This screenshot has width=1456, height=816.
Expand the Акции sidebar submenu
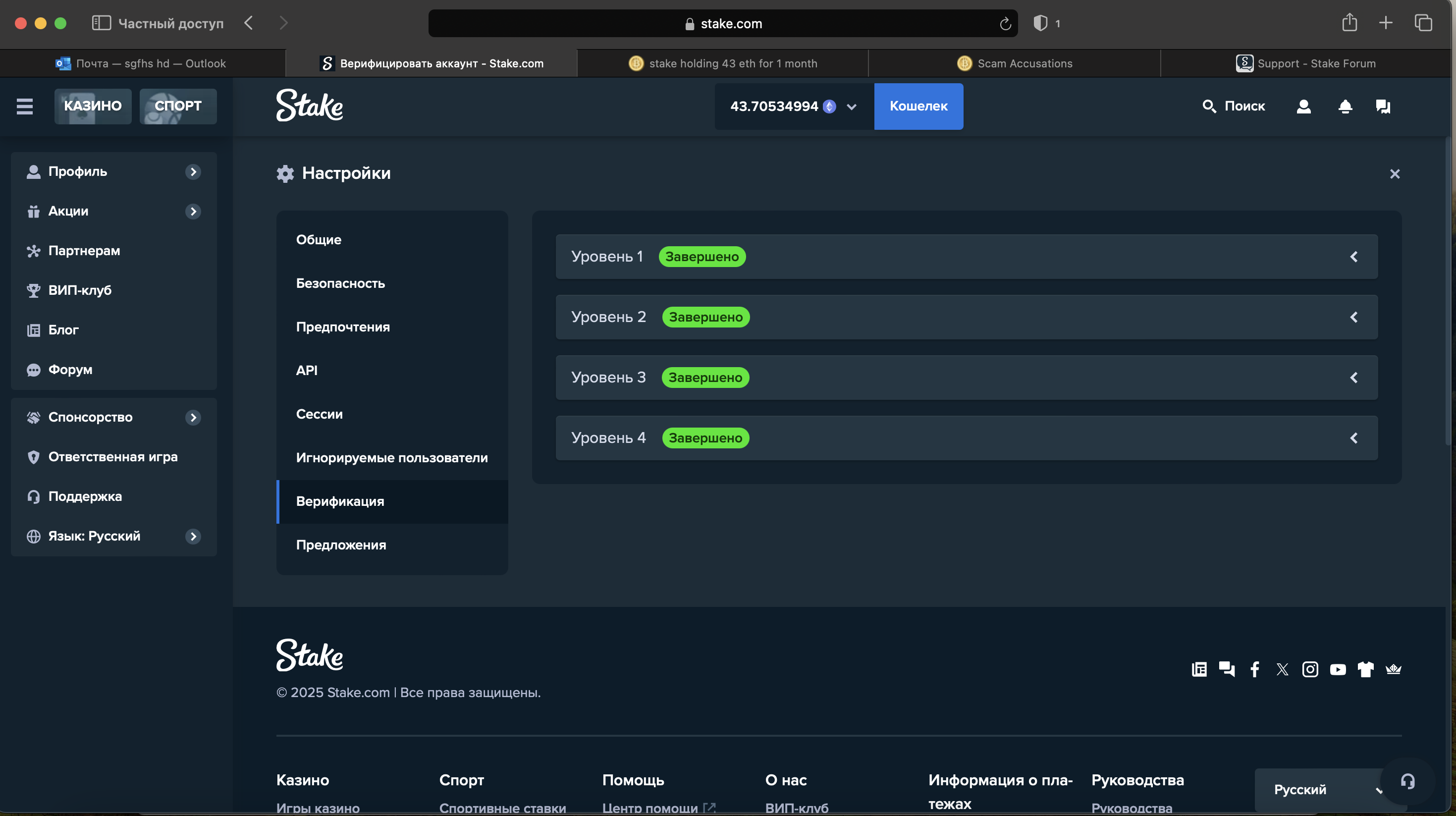click(193, 212)
